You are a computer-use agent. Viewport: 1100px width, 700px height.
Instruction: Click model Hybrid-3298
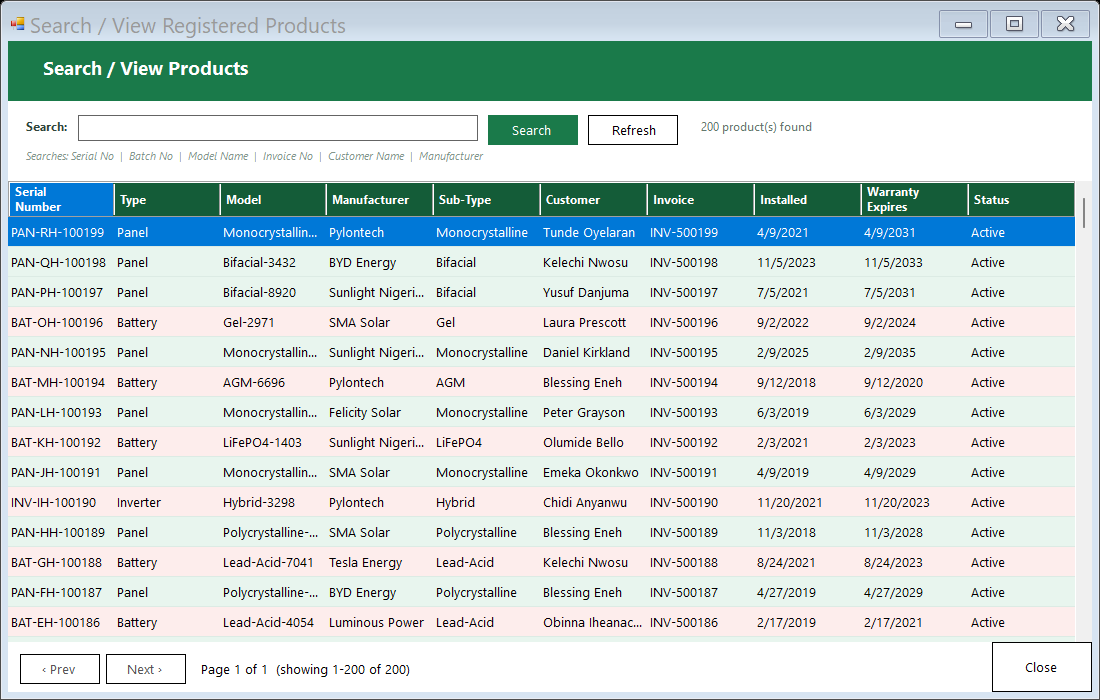click(x=259, y=502)
